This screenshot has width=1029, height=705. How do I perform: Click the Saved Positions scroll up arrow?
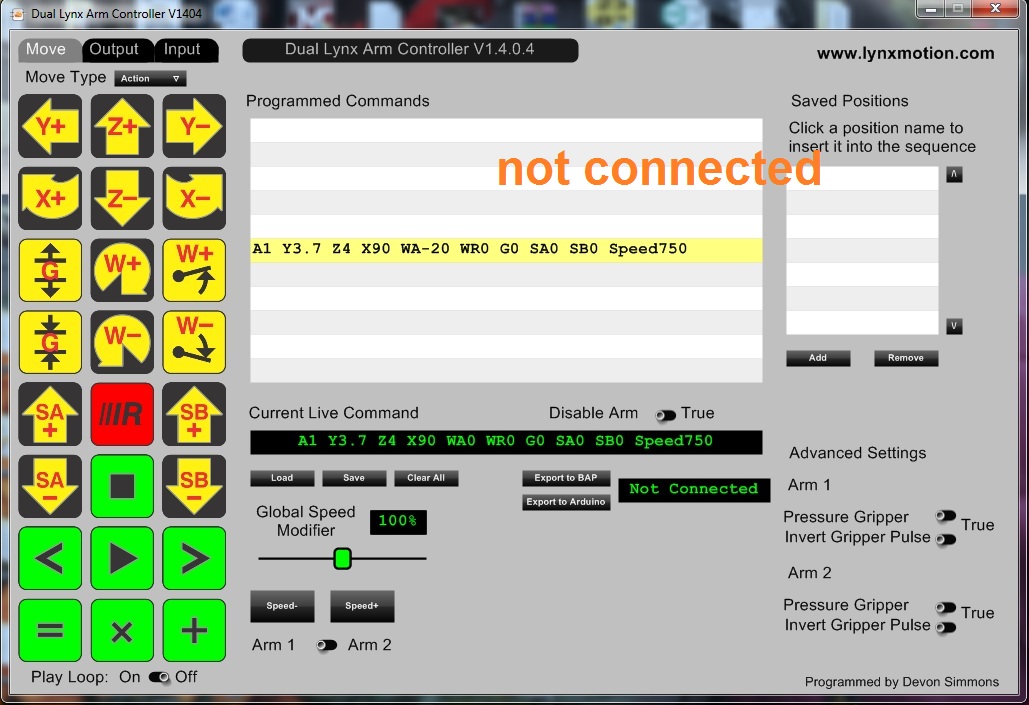954,175
